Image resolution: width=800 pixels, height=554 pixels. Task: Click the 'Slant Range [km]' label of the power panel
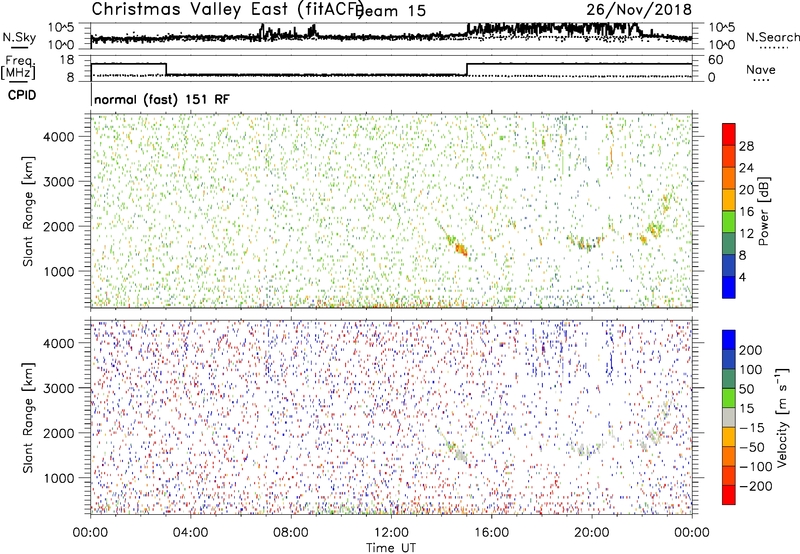tap(28, 211)
